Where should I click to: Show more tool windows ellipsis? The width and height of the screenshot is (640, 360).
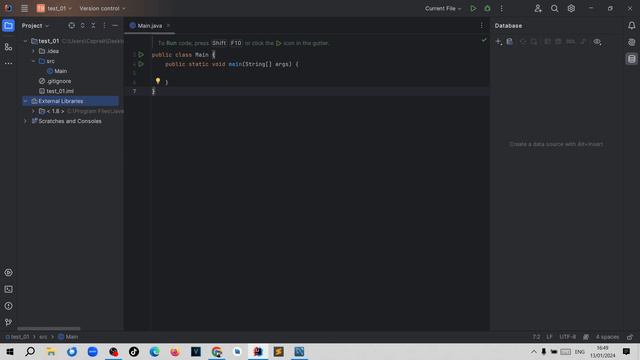point(8,64)
